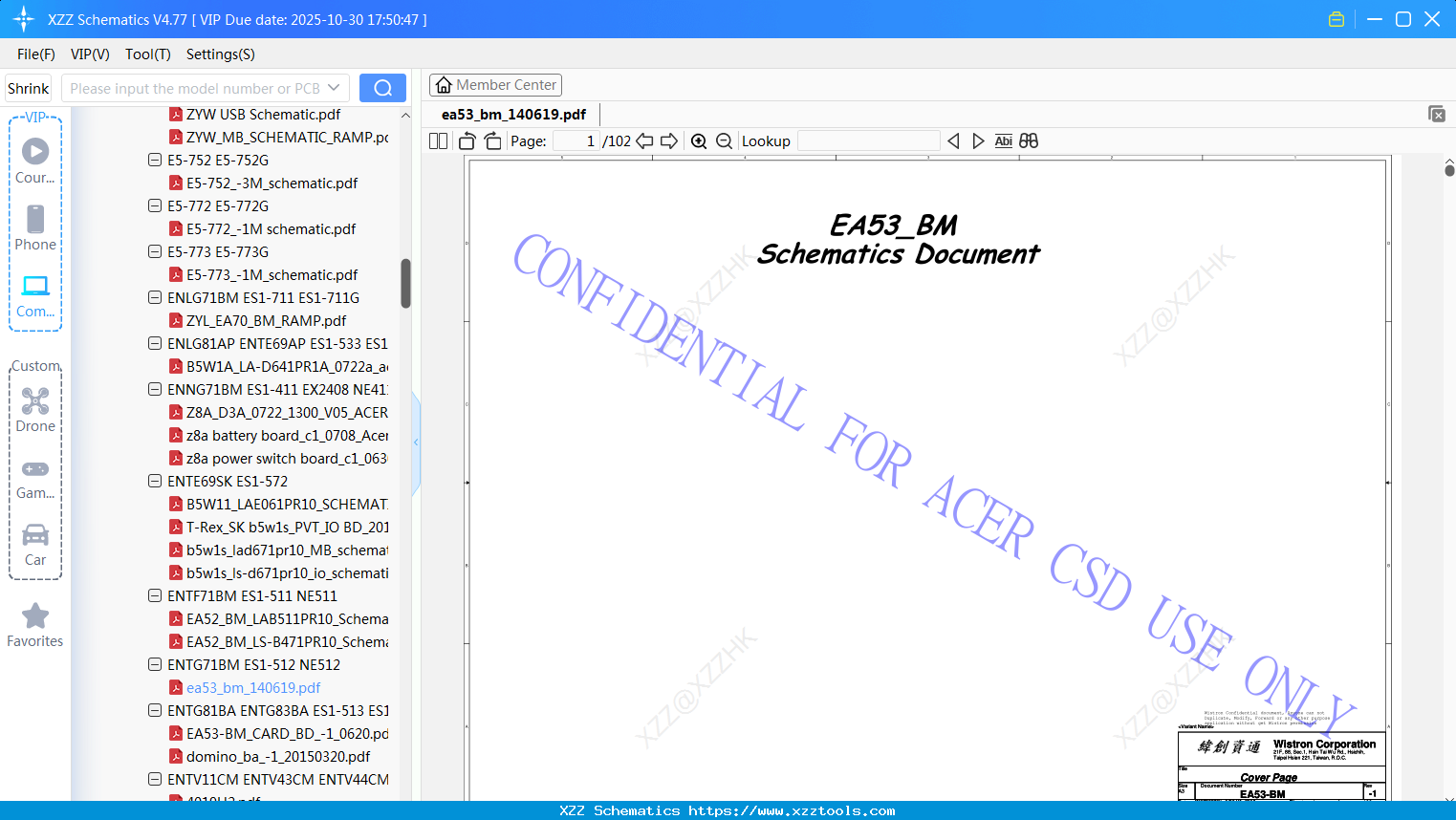Click the binoculars search icon
This screenshot has height=820, width=1456.
coord(1029,140)
